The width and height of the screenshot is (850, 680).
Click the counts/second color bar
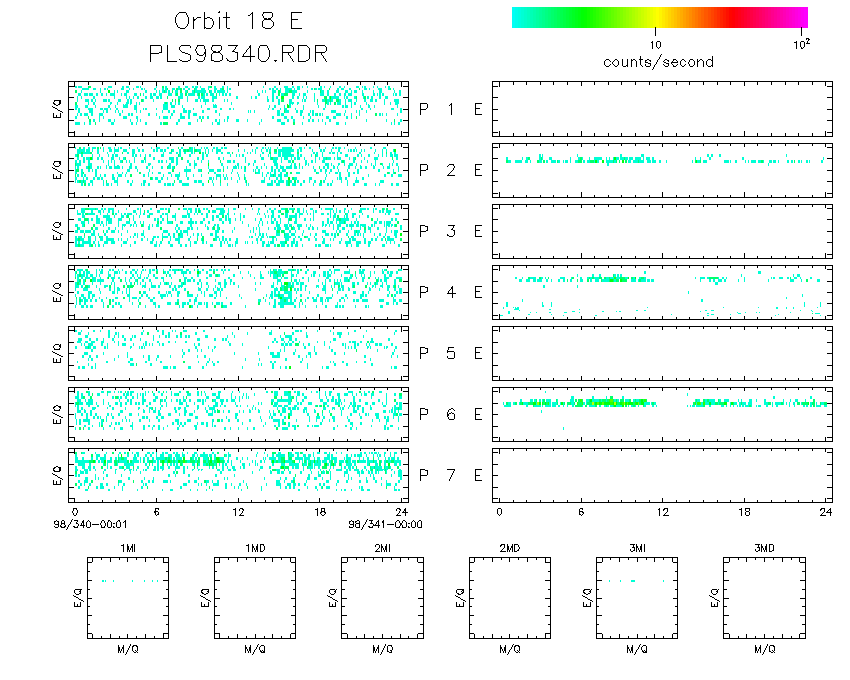click(x=660, y=17)
